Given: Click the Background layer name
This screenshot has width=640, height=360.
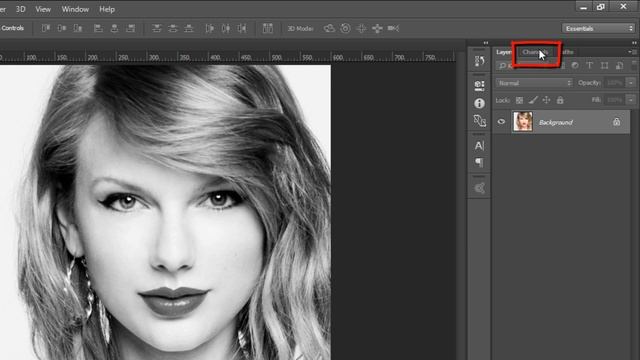Looking at the screenshot, I should click(556, 122).
